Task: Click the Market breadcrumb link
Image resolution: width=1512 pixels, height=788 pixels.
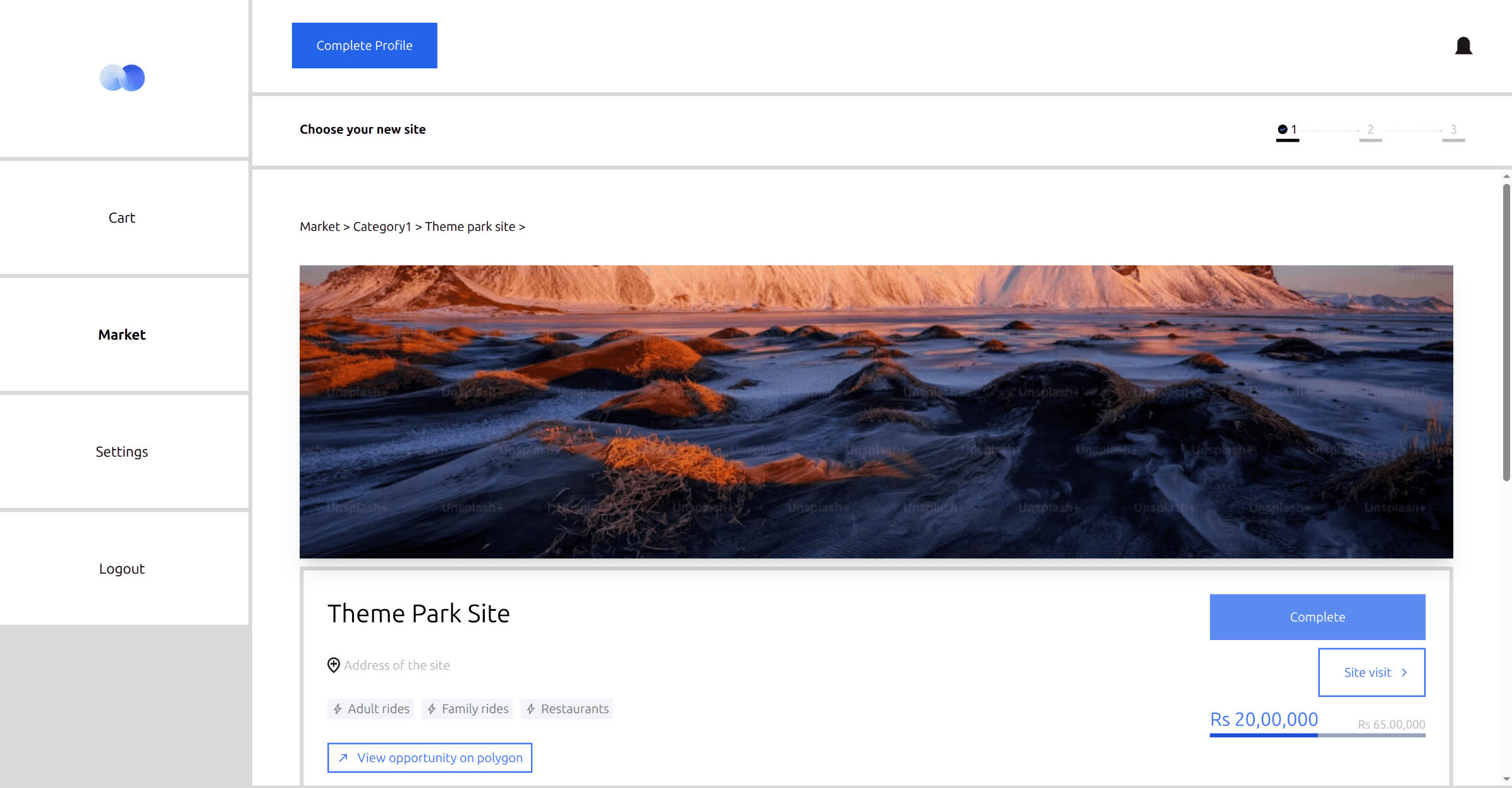Action: 319,226
